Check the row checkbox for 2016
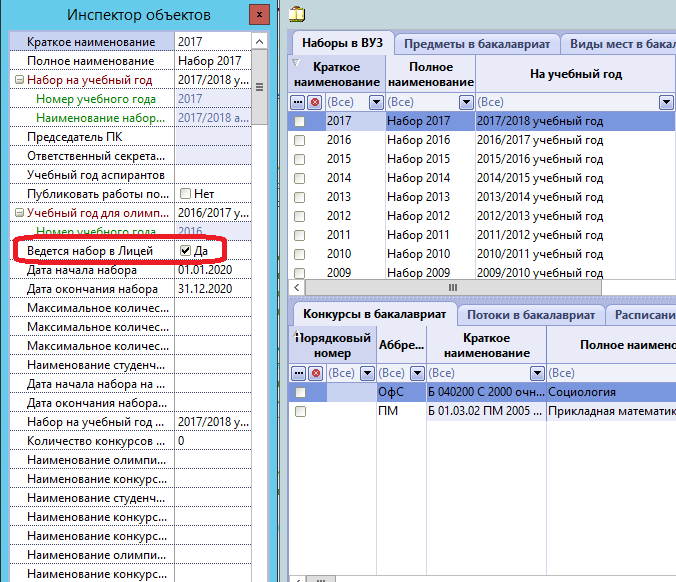The width and height of the screenshot is (676, 582). [299, 140]
